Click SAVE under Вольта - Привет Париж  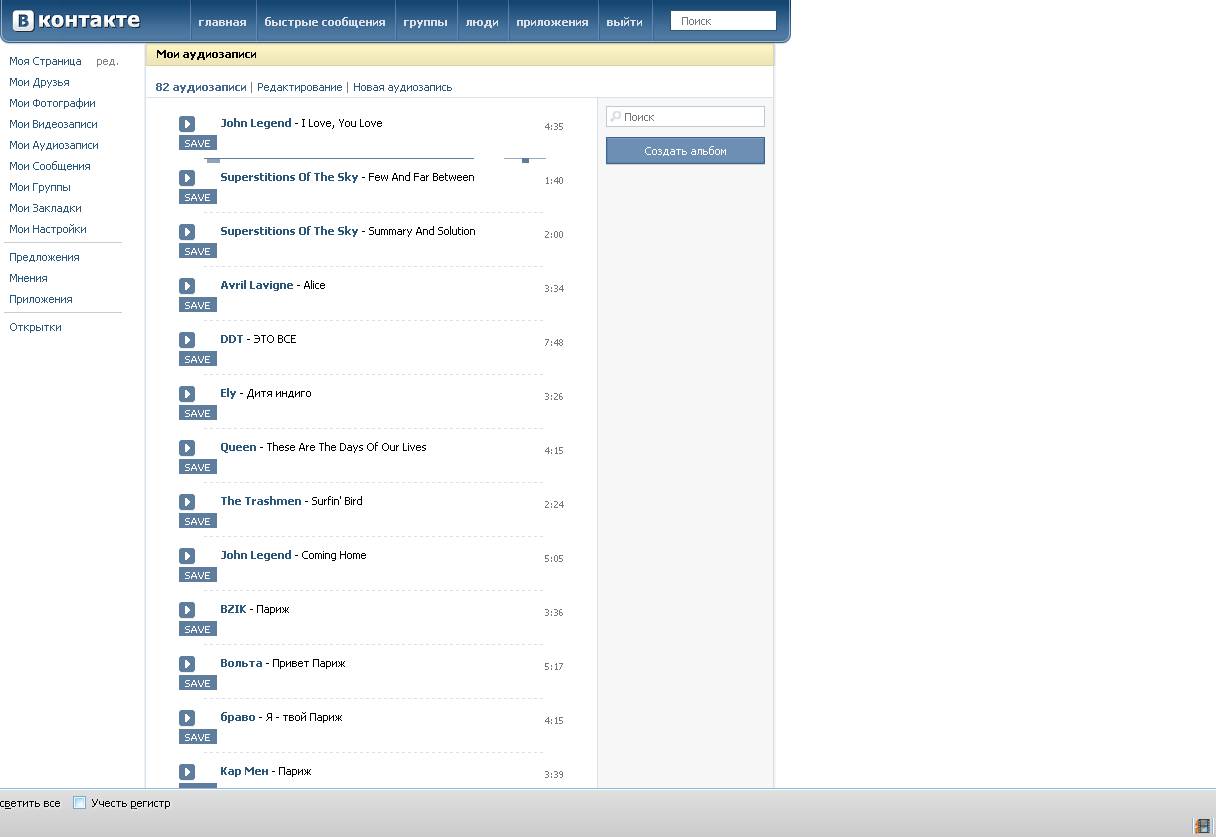tap(198, 683)
